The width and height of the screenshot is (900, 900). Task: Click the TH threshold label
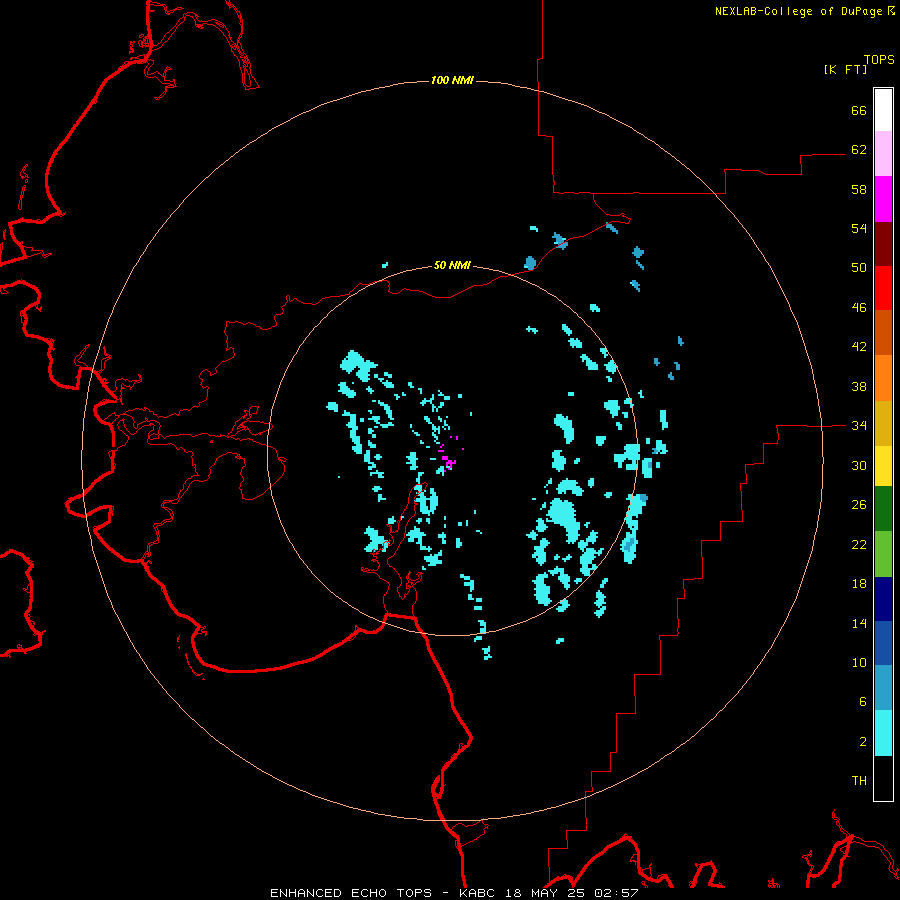tap(859, 781)
